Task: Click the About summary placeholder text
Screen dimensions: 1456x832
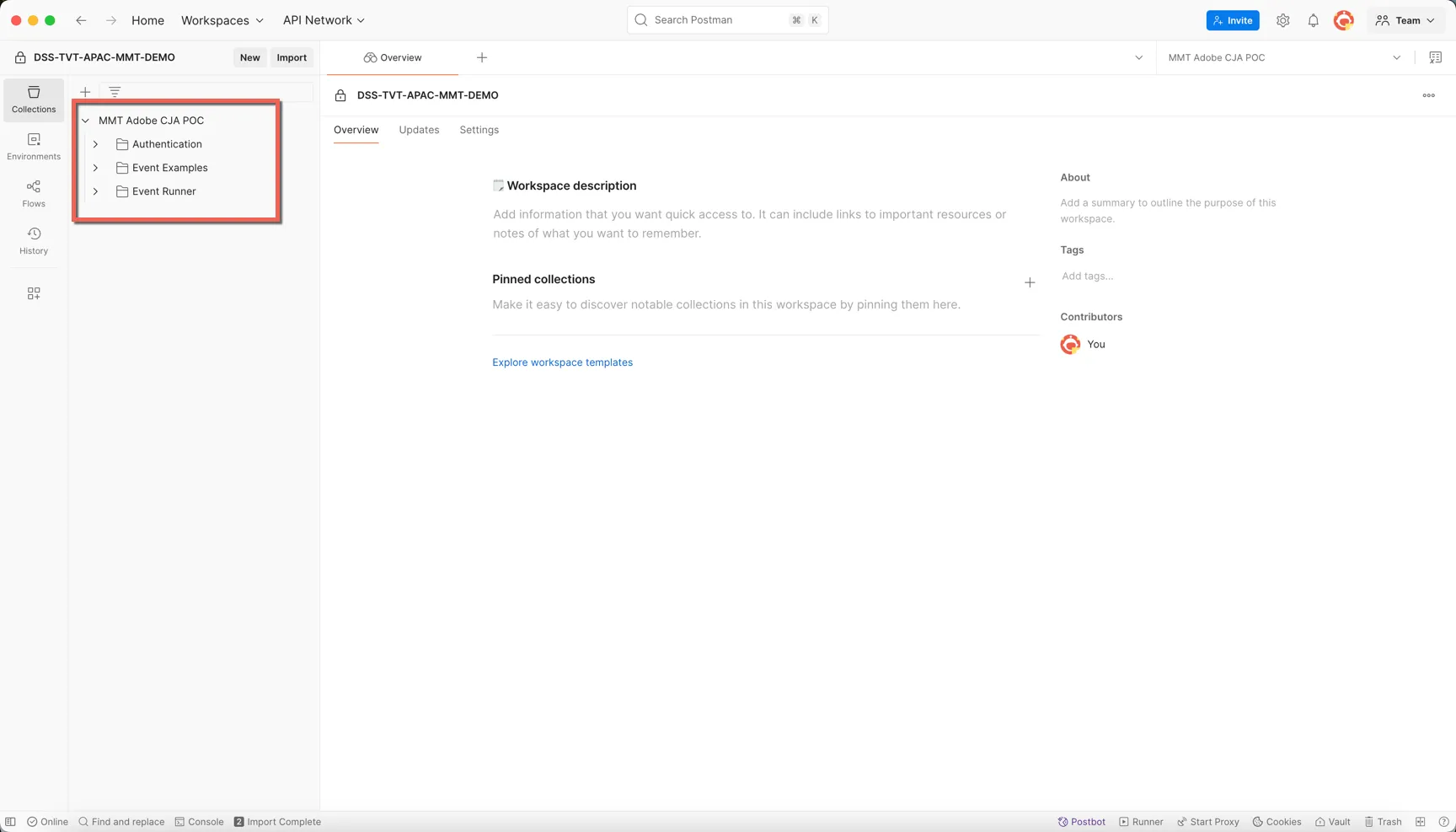Action: tap(1168, 211)
